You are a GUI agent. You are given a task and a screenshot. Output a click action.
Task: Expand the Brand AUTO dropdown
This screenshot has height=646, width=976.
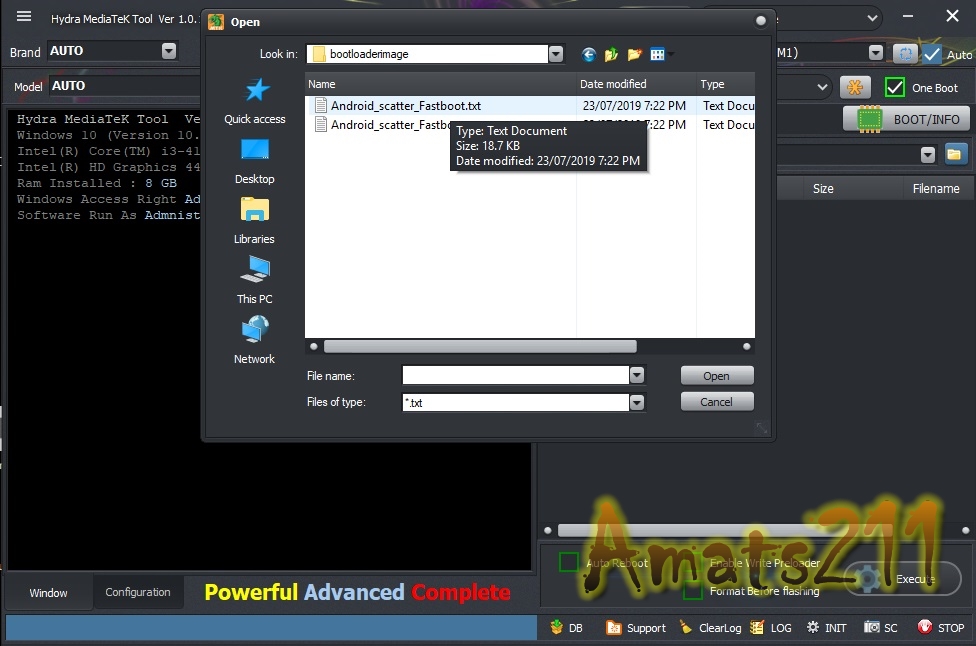169,51
